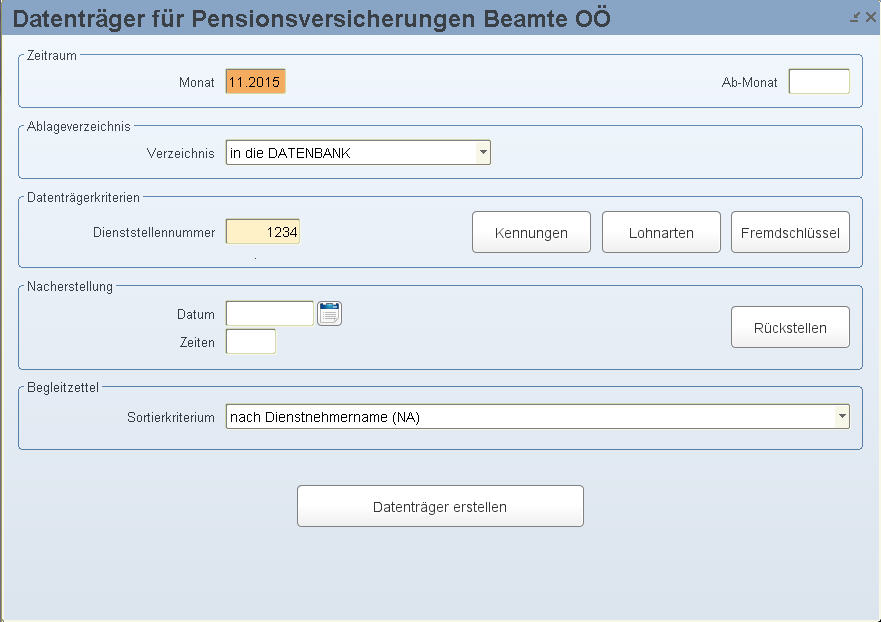Click the Begleitzettel group label
The image size is (881, 622).
(x=63, y=387)
